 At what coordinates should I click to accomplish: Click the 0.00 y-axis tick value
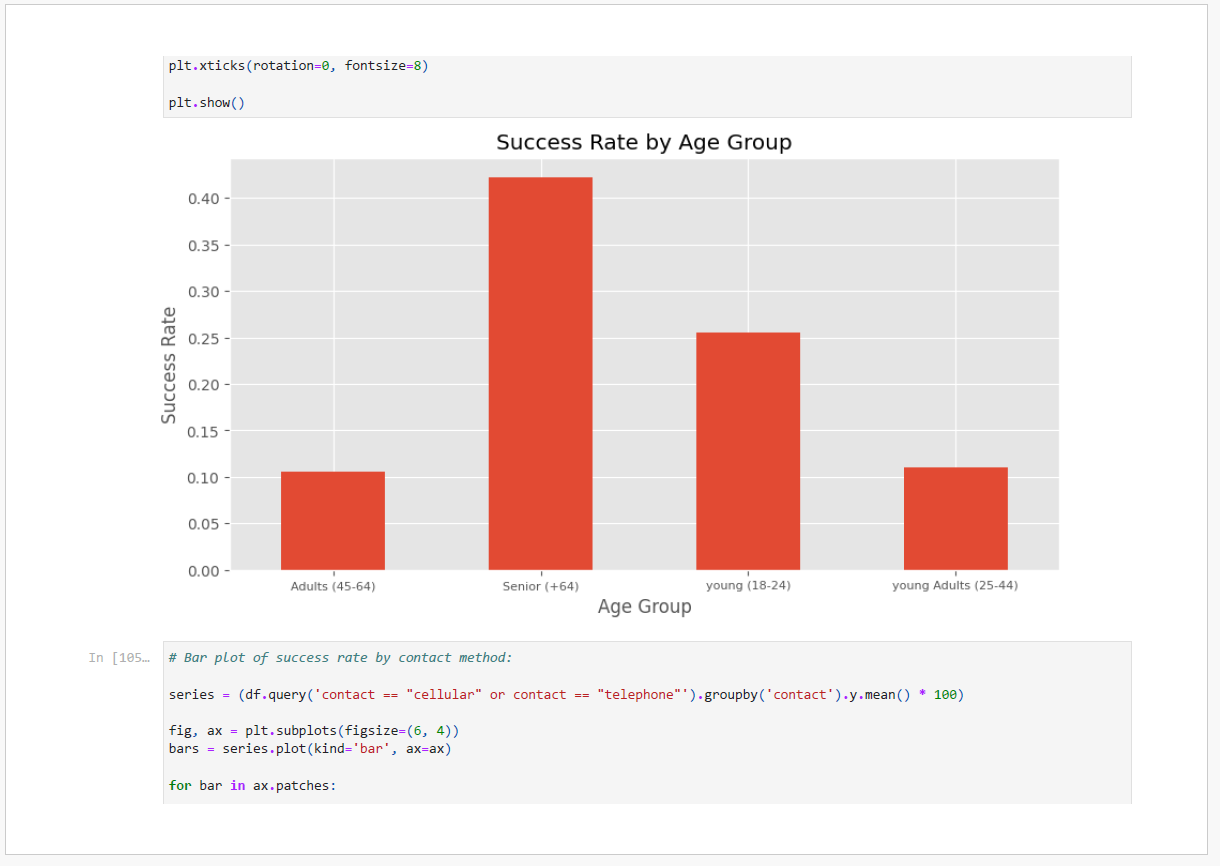coord(203,571)
